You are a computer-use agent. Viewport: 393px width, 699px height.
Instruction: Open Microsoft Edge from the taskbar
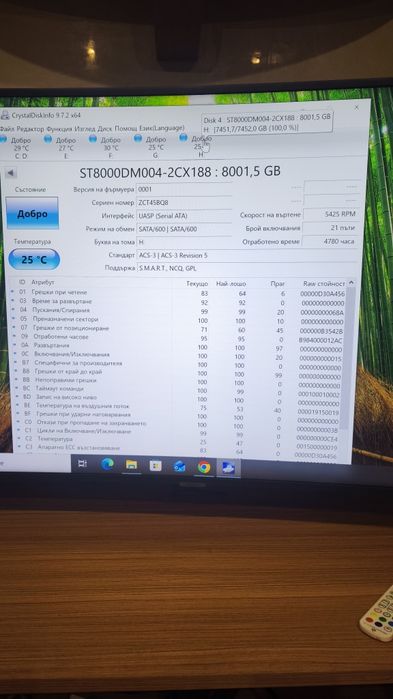tap(107, 465)
